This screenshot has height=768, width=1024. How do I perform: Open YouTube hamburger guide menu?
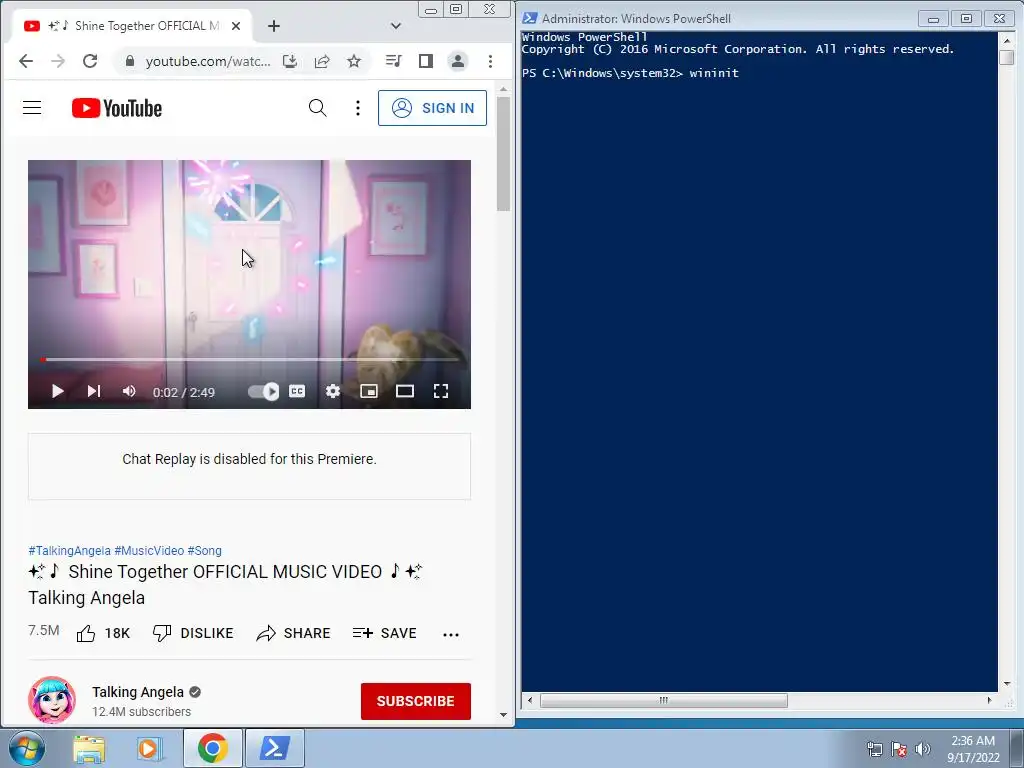pos(32,108)
